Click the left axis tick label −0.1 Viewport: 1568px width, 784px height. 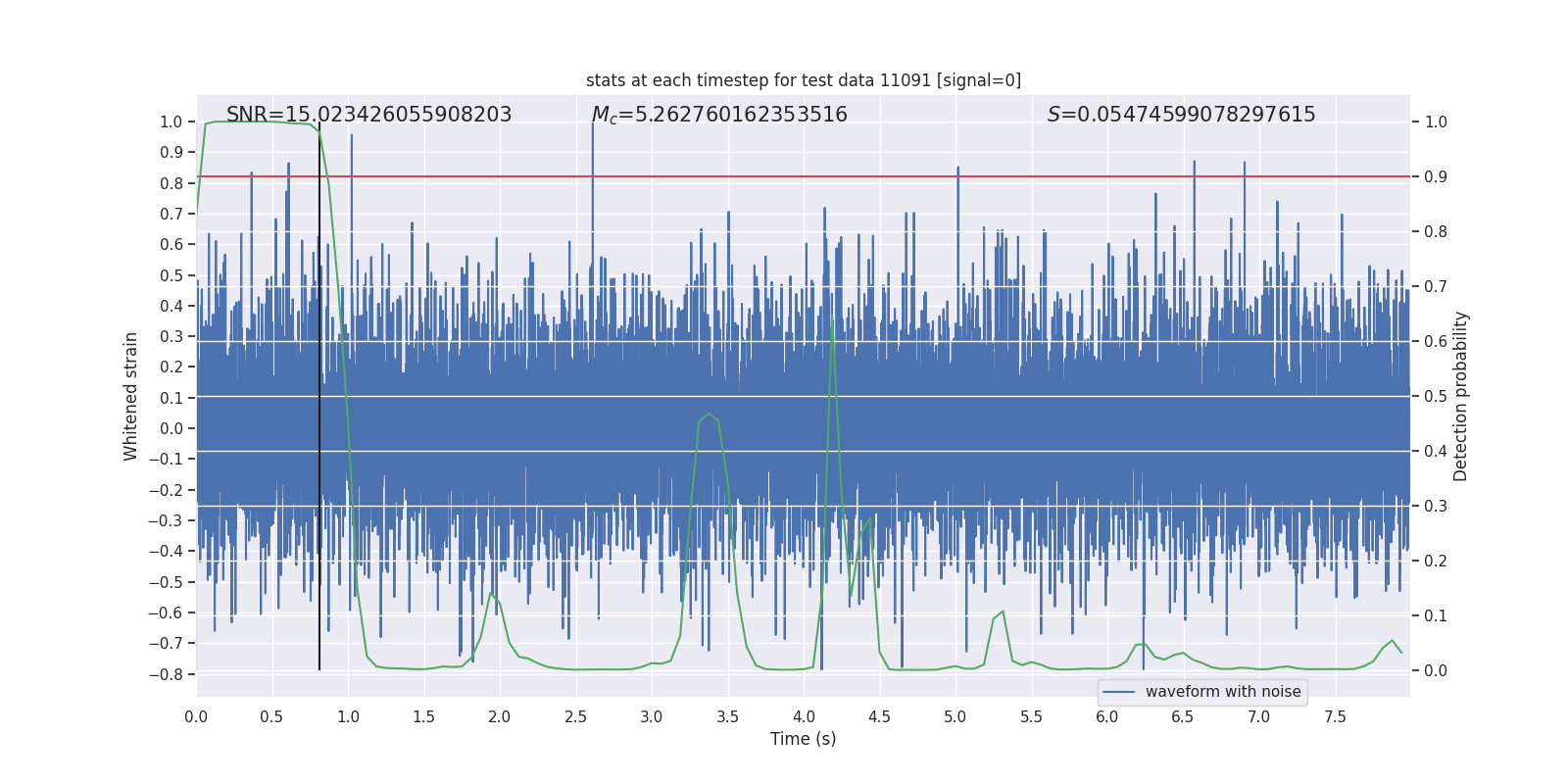click(x=166, y=460)
